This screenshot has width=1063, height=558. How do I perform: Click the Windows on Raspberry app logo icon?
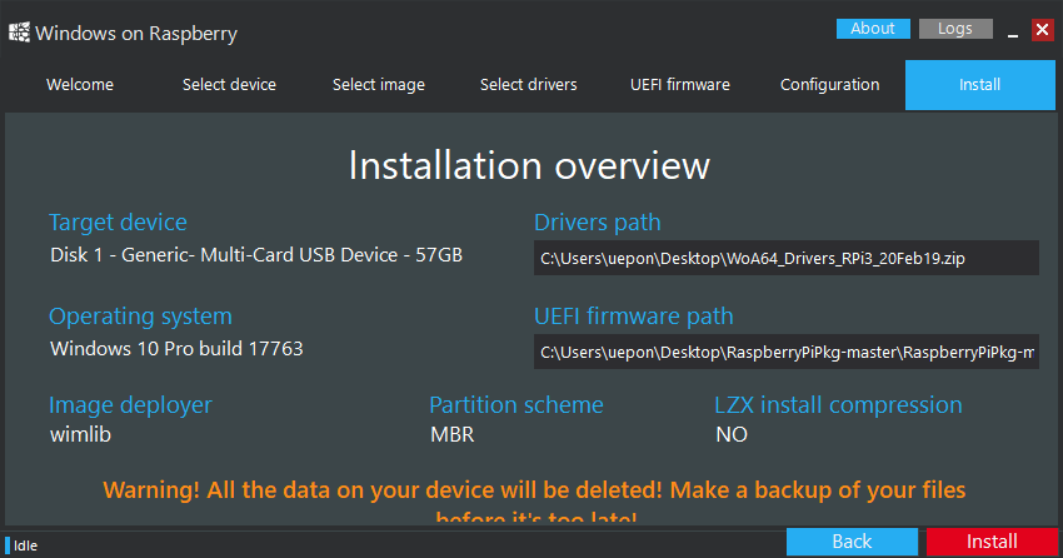[19, 33]
